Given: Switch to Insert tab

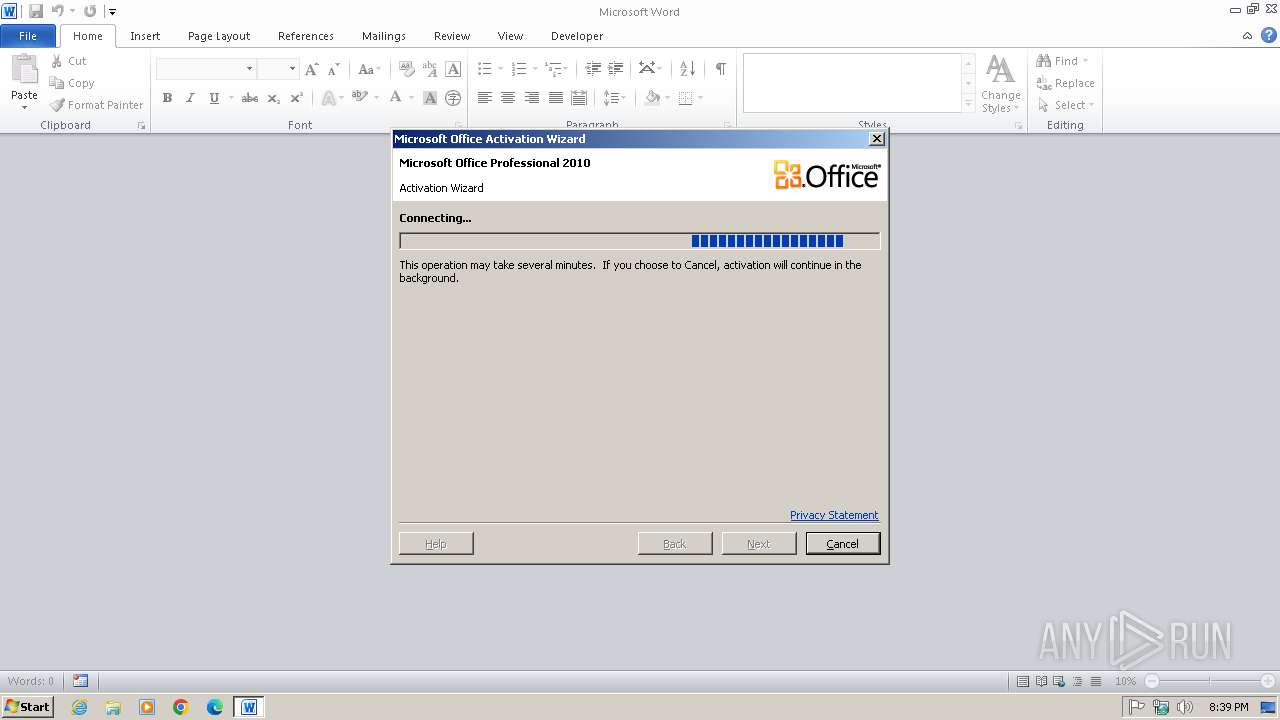Looking at the screenshot, I should pyautogui.click(x=145, y=36).
